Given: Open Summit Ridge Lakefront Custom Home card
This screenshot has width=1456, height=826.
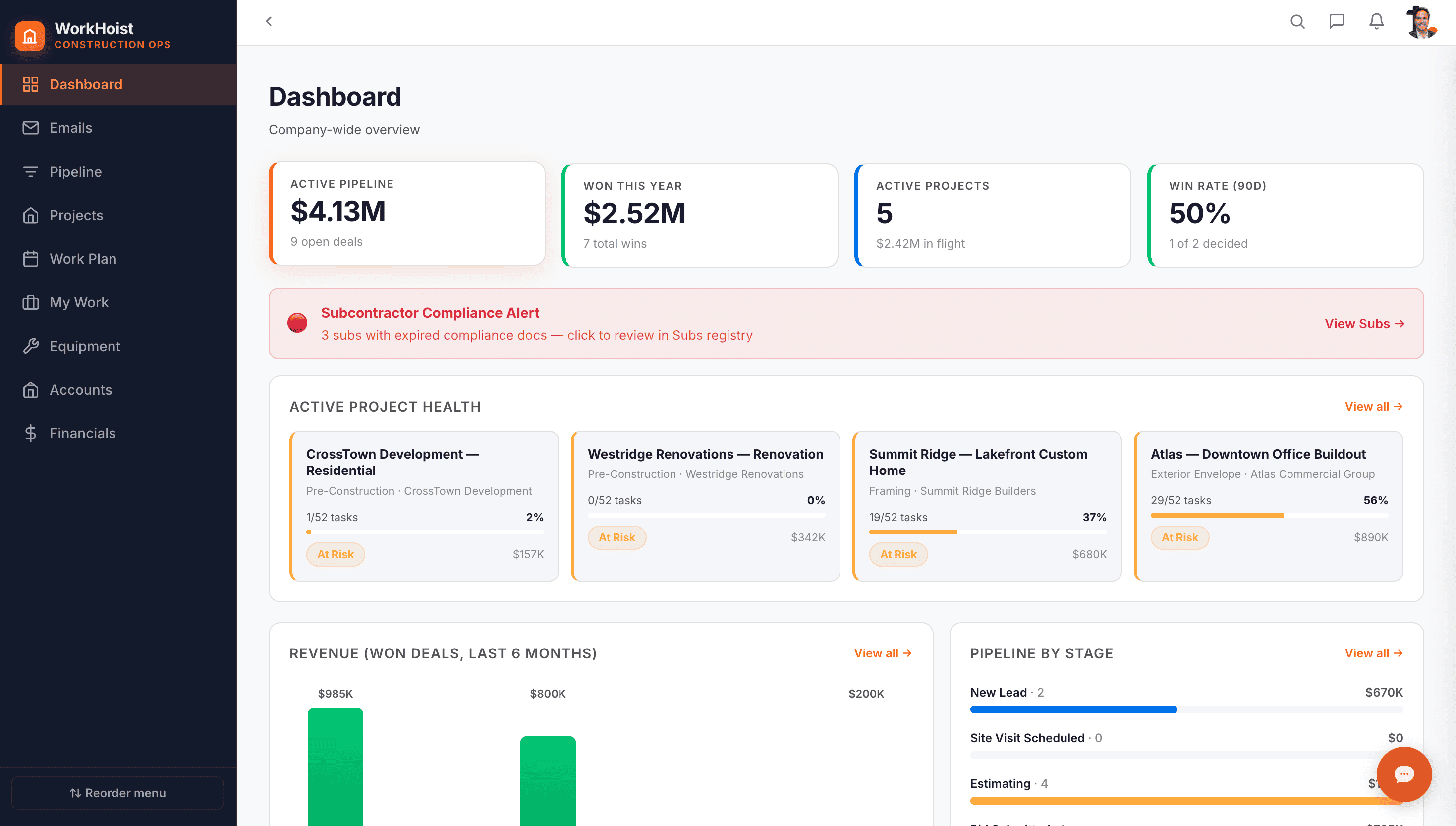Looking at the screenshot, I should click(x=987, y=506).
